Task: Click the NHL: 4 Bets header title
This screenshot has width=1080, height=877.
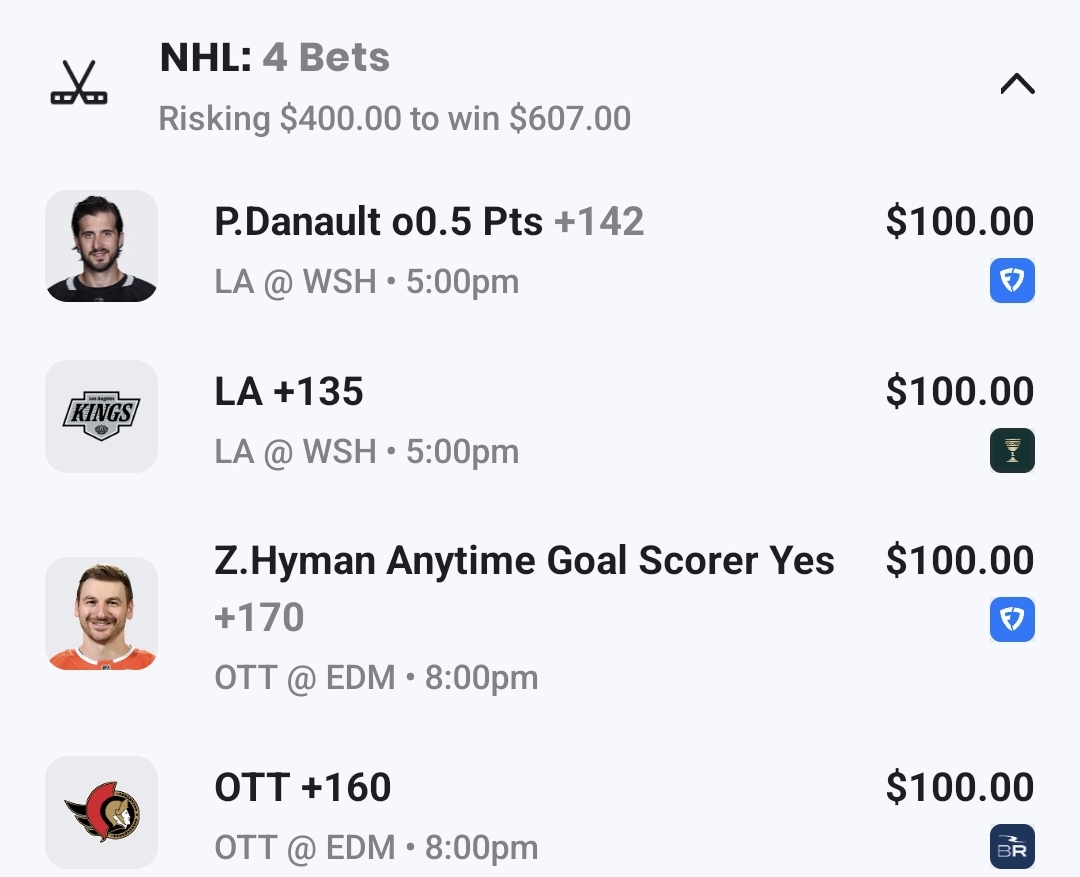Action: 275,58
